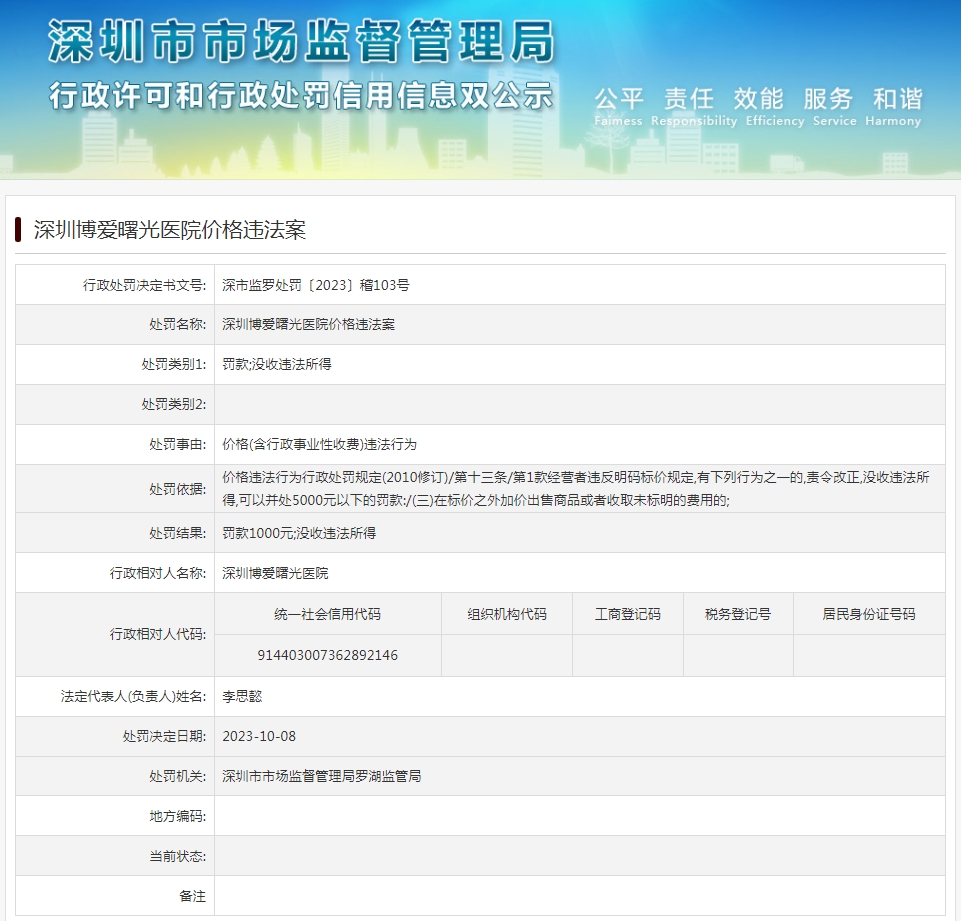Click the page heading 深圳博爱曙光医院价格违法案
This screenshot has height=921, width=961.
170,230
